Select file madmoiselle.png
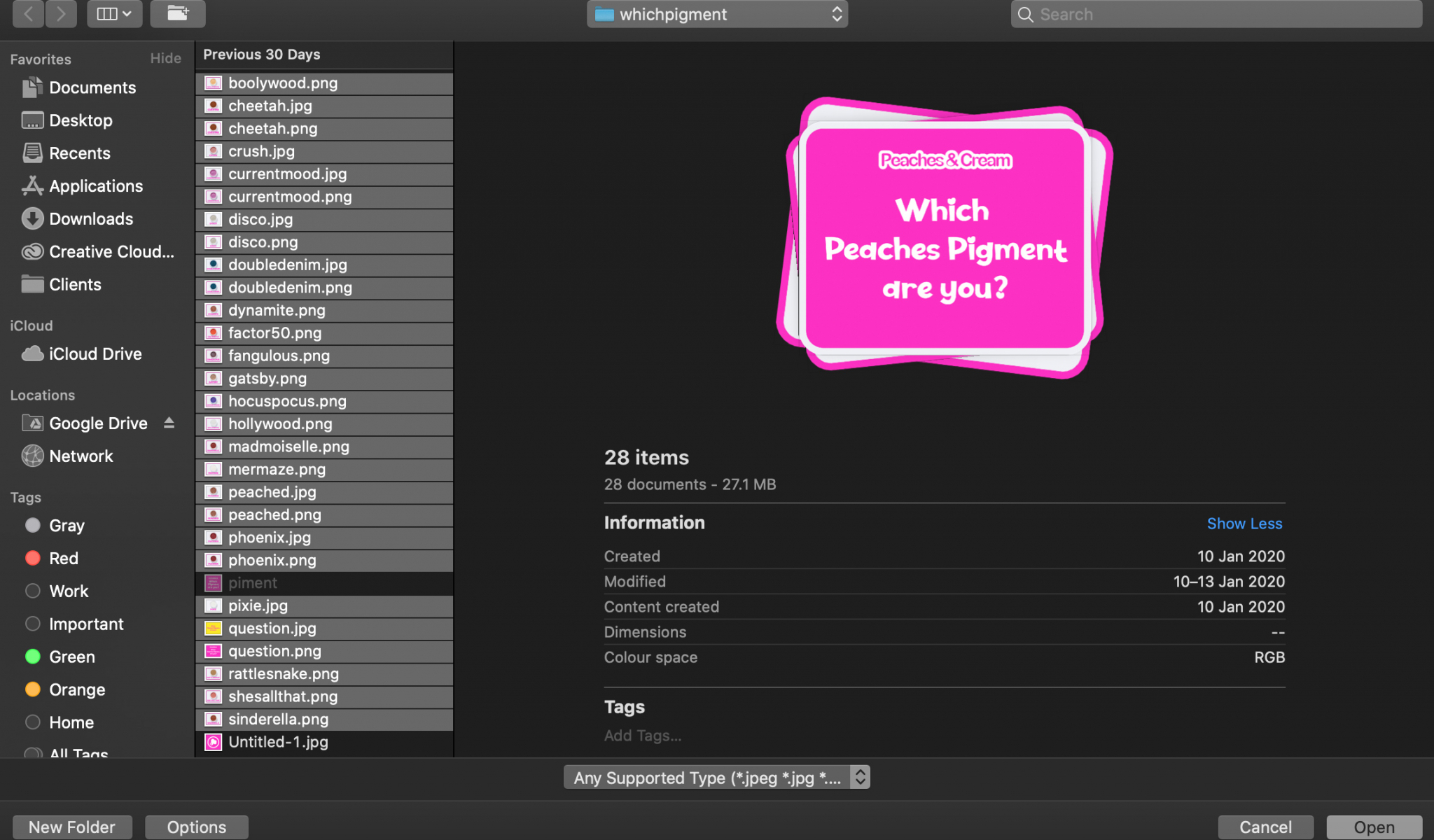Image resolution: width=1434 pixels, height=840 pixels. (x=324, y=447)
